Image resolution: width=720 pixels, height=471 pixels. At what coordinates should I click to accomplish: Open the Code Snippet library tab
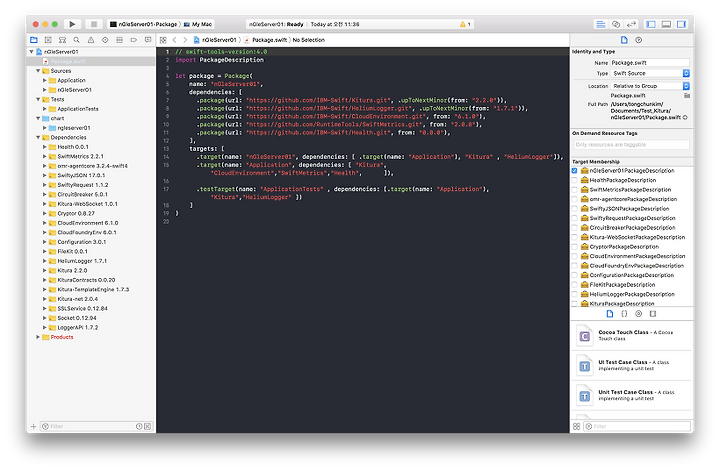coord(624,314)
